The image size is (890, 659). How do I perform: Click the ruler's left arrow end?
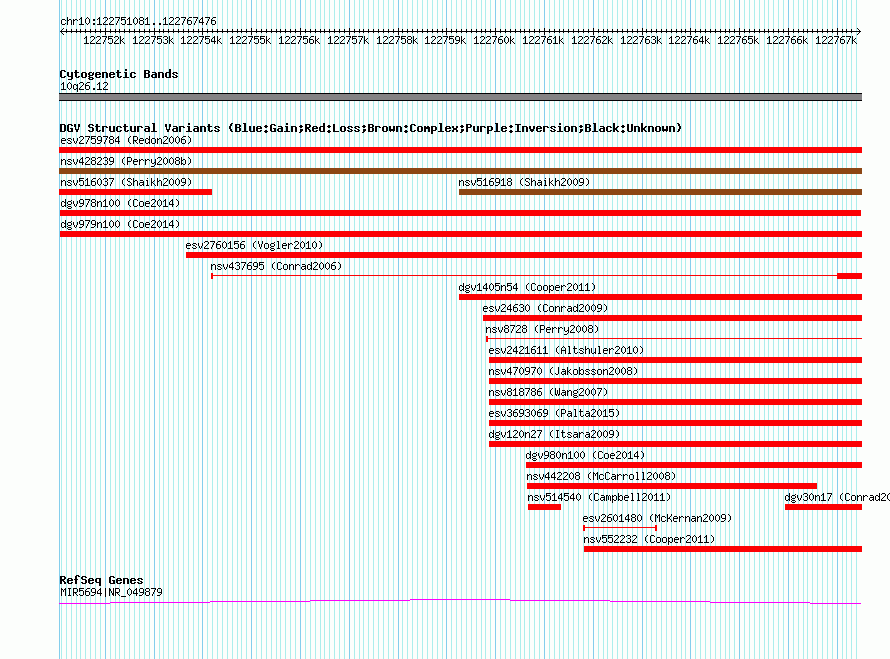(61, 31)
